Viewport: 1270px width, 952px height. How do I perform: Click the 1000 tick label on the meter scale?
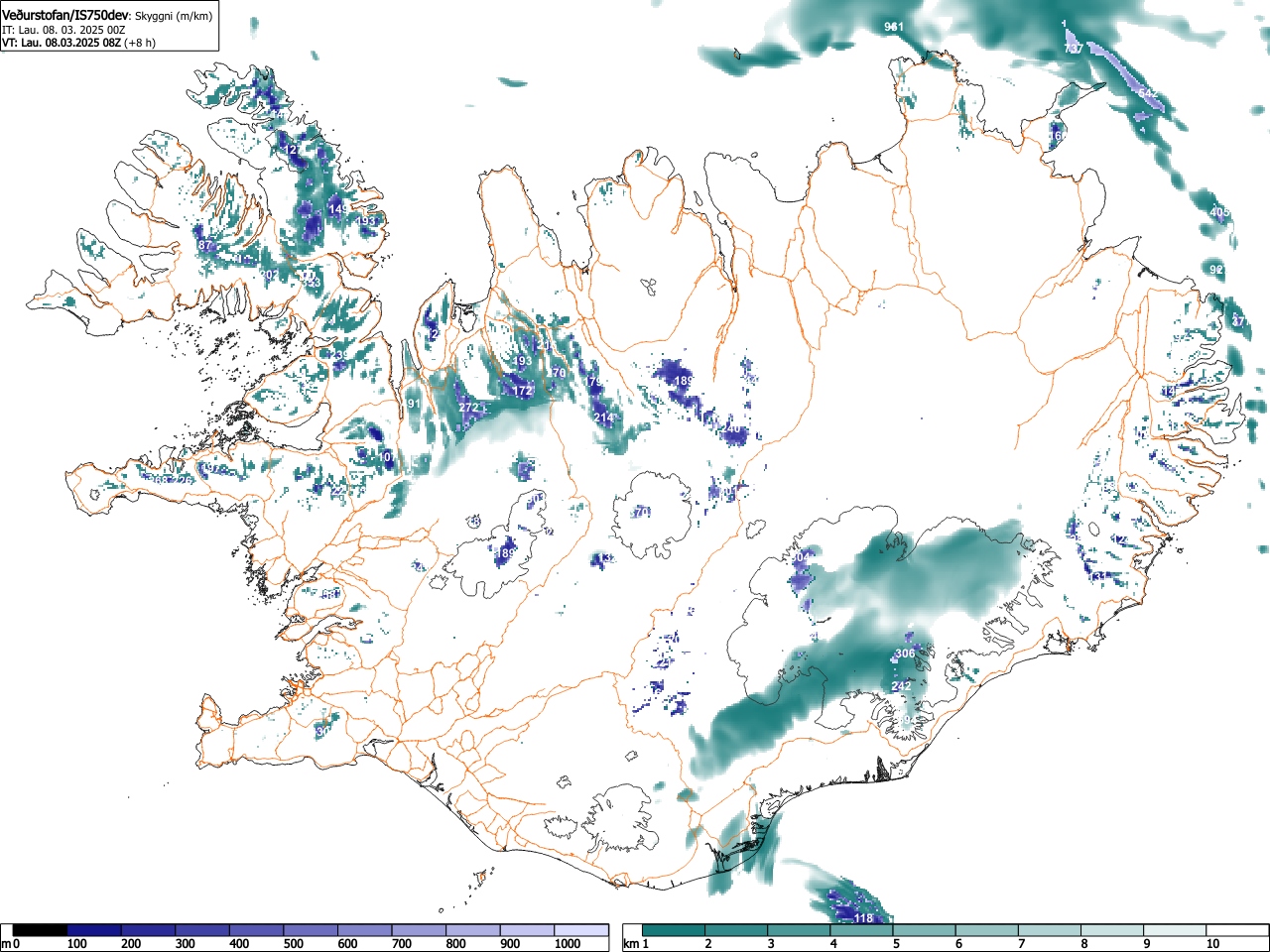click(568, 944)
